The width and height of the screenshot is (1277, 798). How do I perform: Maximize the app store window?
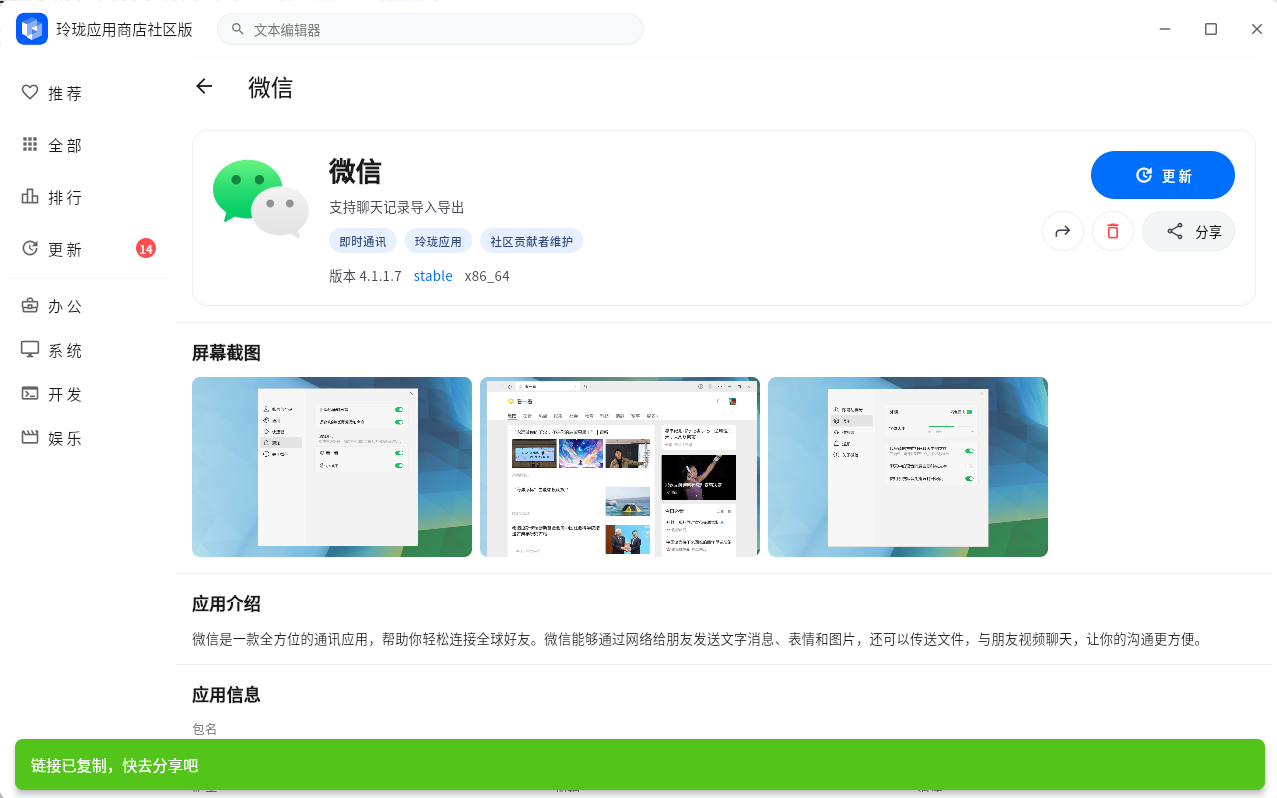[x=1211, y=29]
